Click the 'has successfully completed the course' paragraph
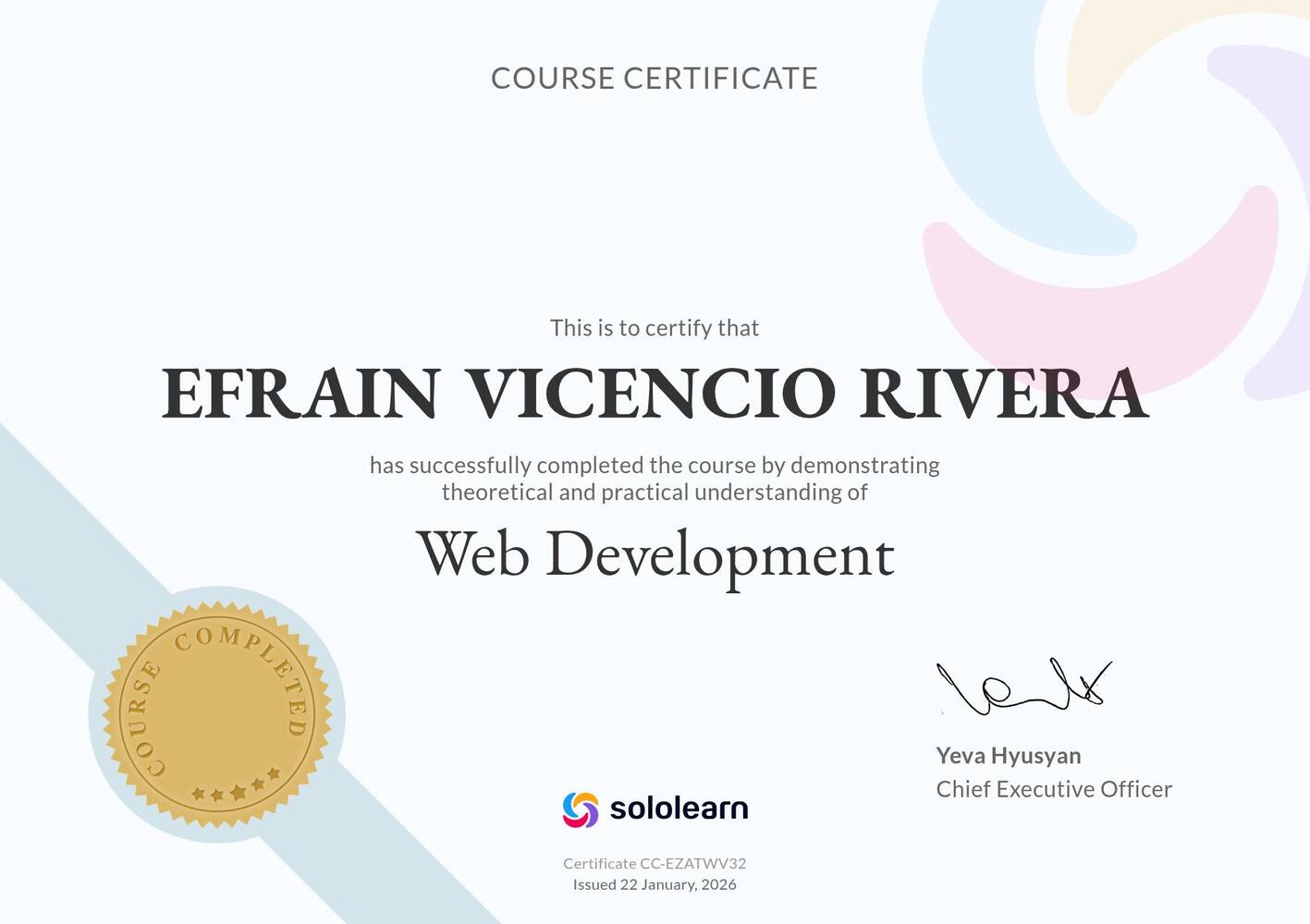The width and height of the screenshot is (1310, 924). (655, 478)
